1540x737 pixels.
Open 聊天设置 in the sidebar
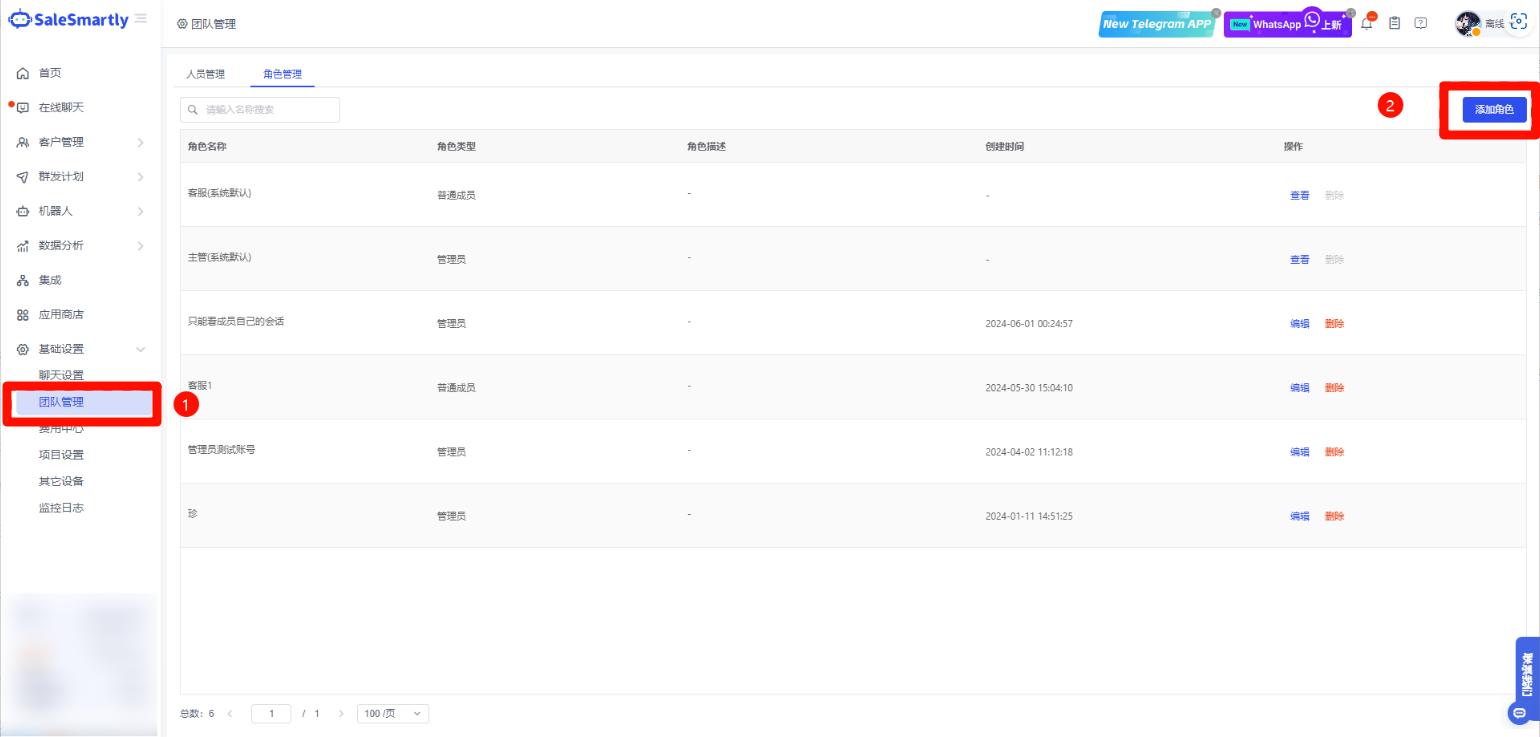point(61,375)
